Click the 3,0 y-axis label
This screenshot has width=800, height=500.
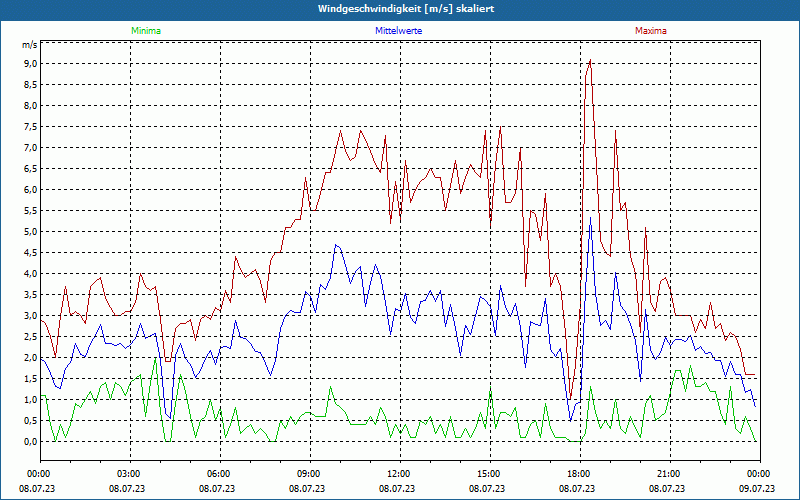click(x=31, y=316)
